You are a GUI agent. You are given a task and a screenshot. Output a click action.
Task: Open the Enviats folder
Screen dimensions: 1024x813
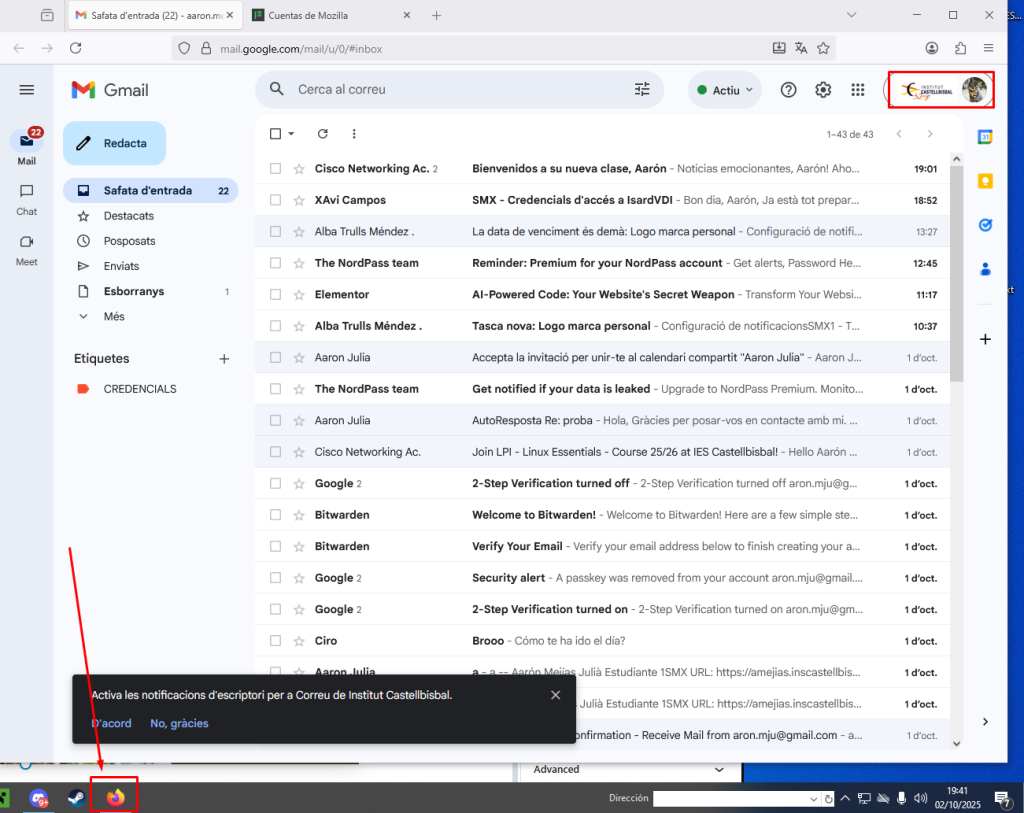coord(121,266)
